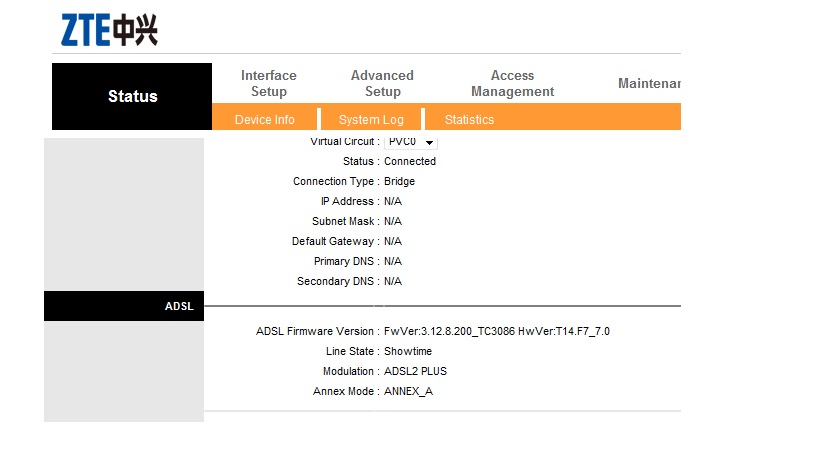Image resolution: width=819 pixels, height=460 pixels.
Task: Open the Status main tab
Action: click(x=132, y=97)
